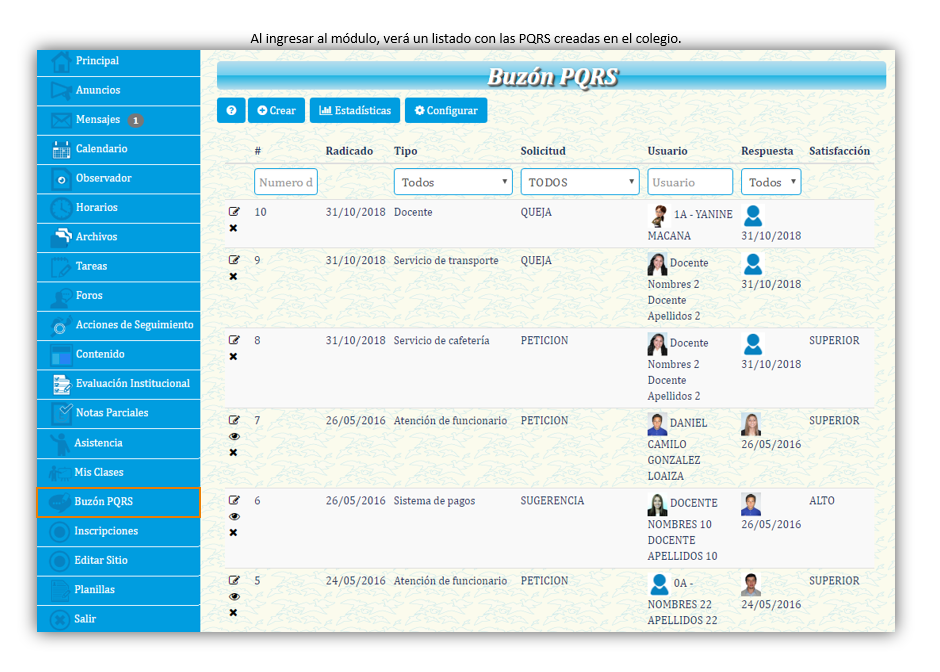
Task: Click 'Sistema de pagos' in row 6
Action: [x=434, y=501]
